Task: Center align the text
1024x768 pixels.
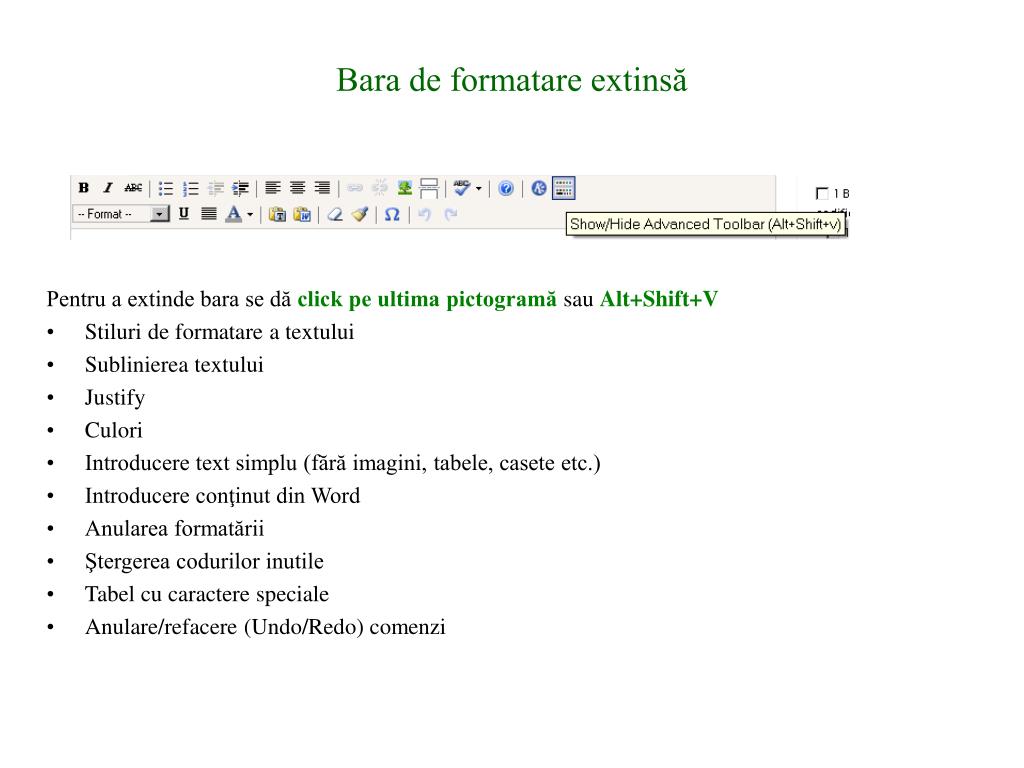Action: (298, 188)
